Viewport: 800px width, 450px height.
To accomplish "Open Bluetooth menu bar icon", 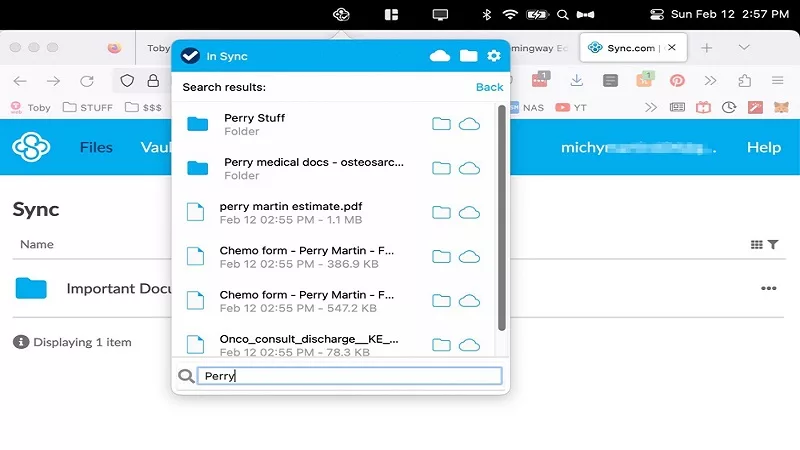I will [487, 14].
